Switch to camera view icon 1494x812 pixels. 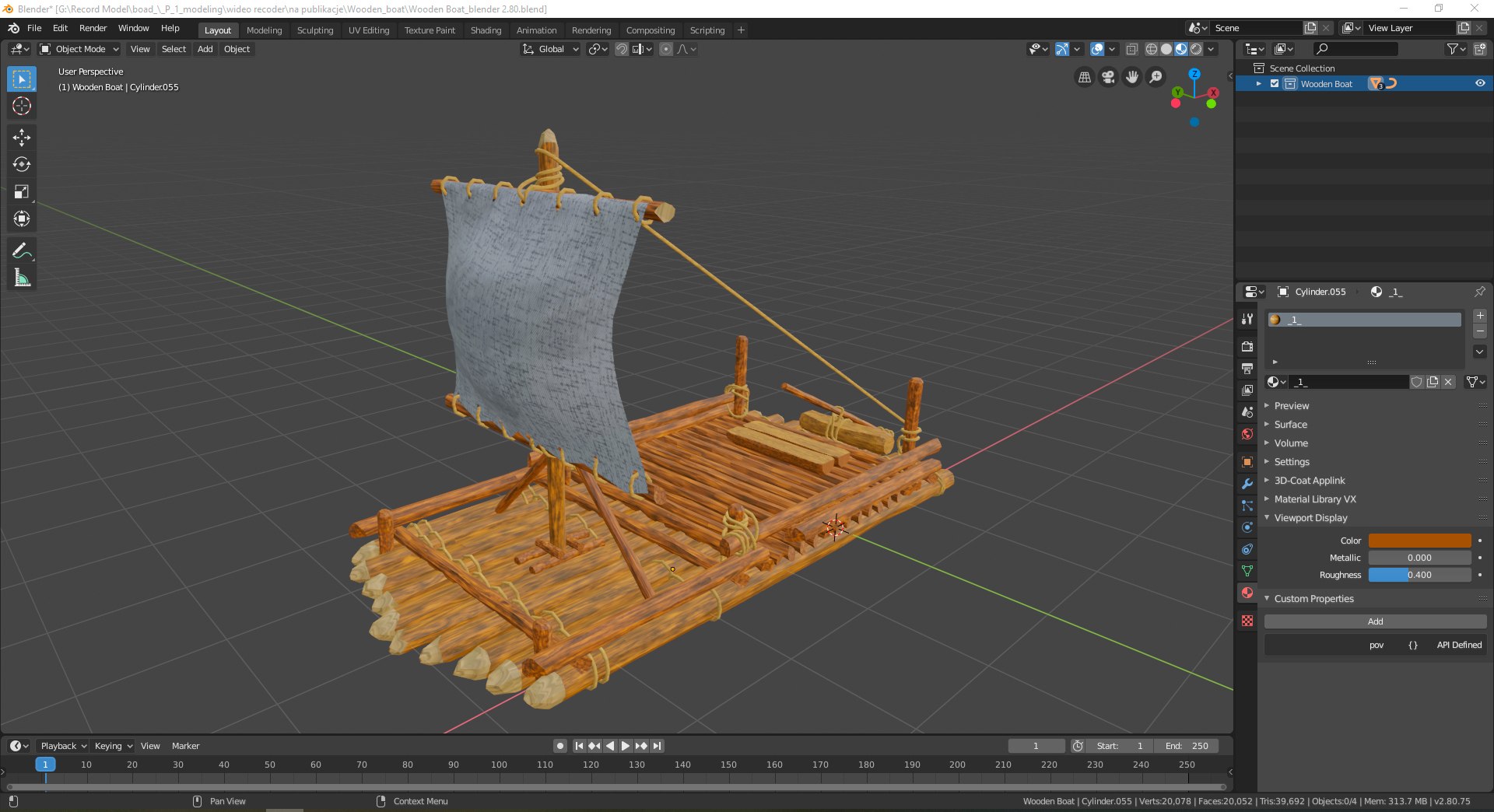[x=1108, y=77]
